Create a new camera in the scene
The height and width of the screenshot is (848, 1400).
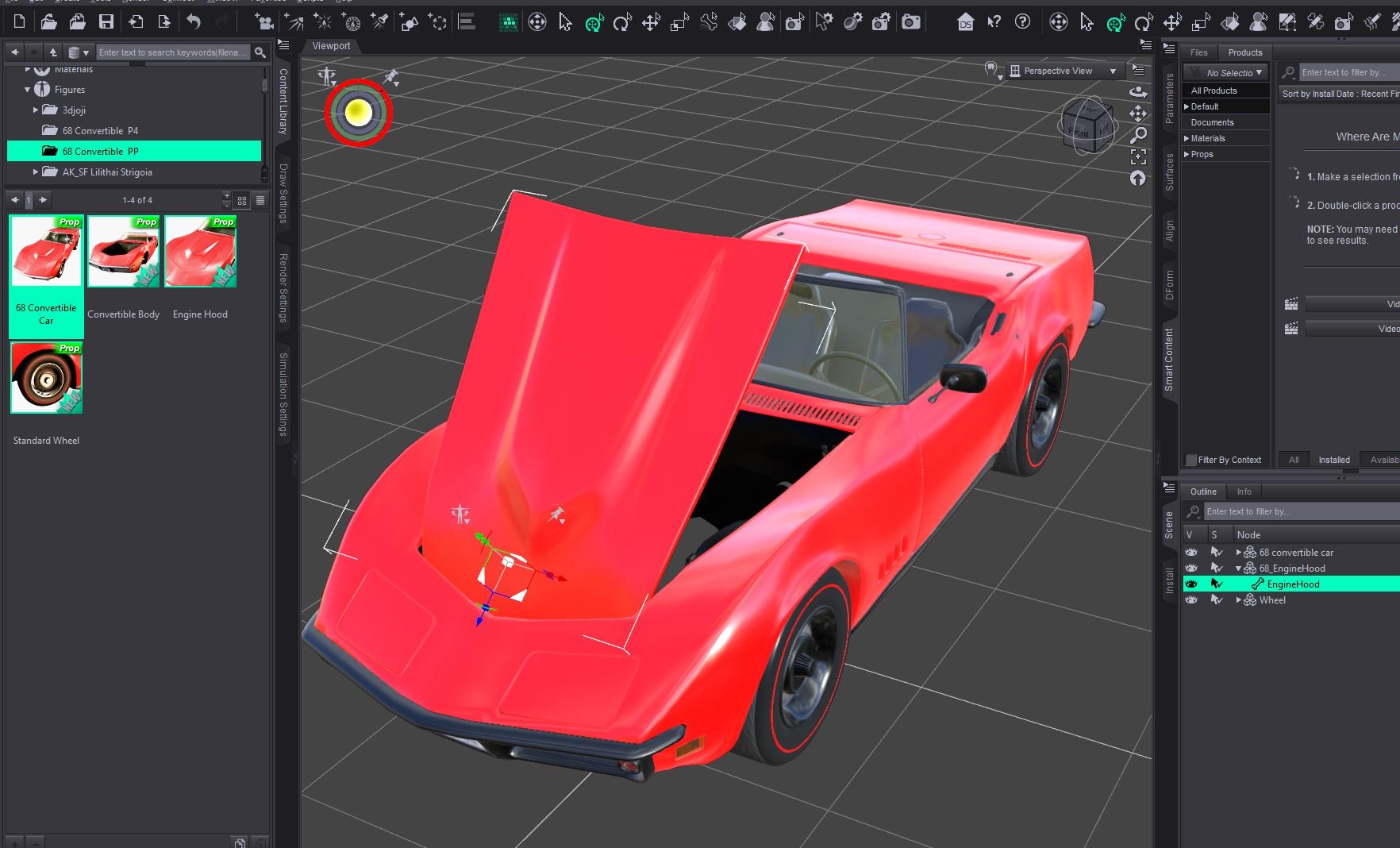pyautogui.click(x=264, y=21)
